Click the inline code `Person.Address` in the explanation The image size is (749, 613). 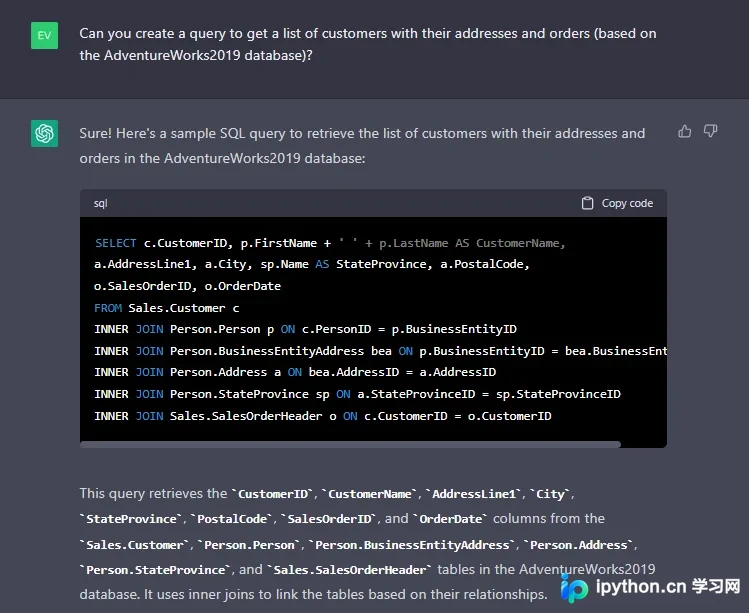pyautogui.click(x=578, y=545)
